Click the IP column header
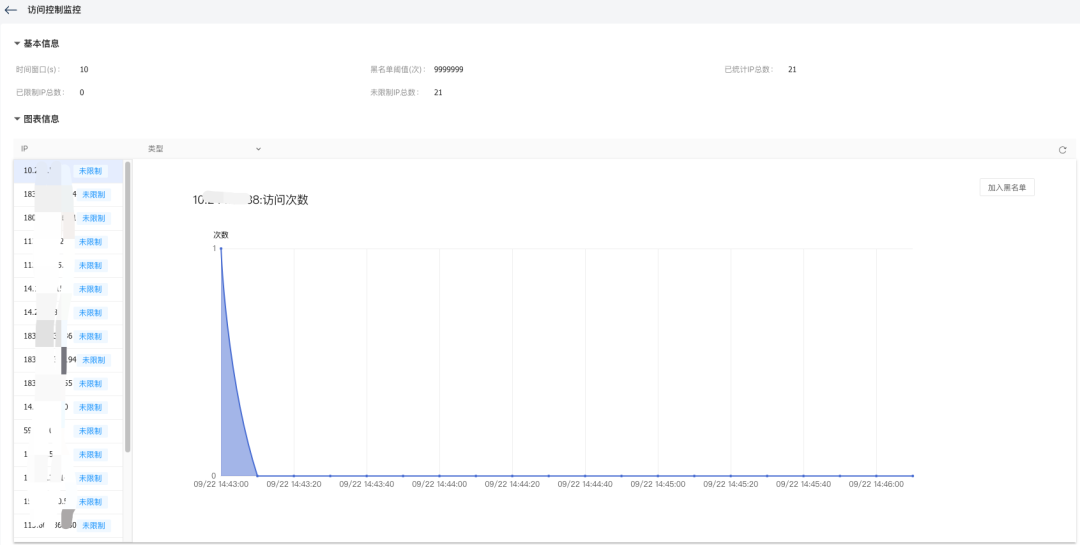The image size is (1080, 545). click(x=25, y=149)
